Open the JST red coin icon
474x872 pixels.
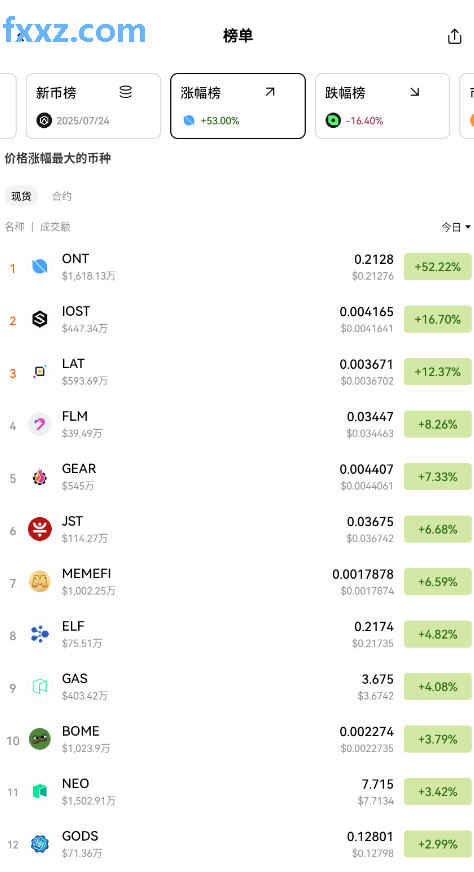coord(40,529)
